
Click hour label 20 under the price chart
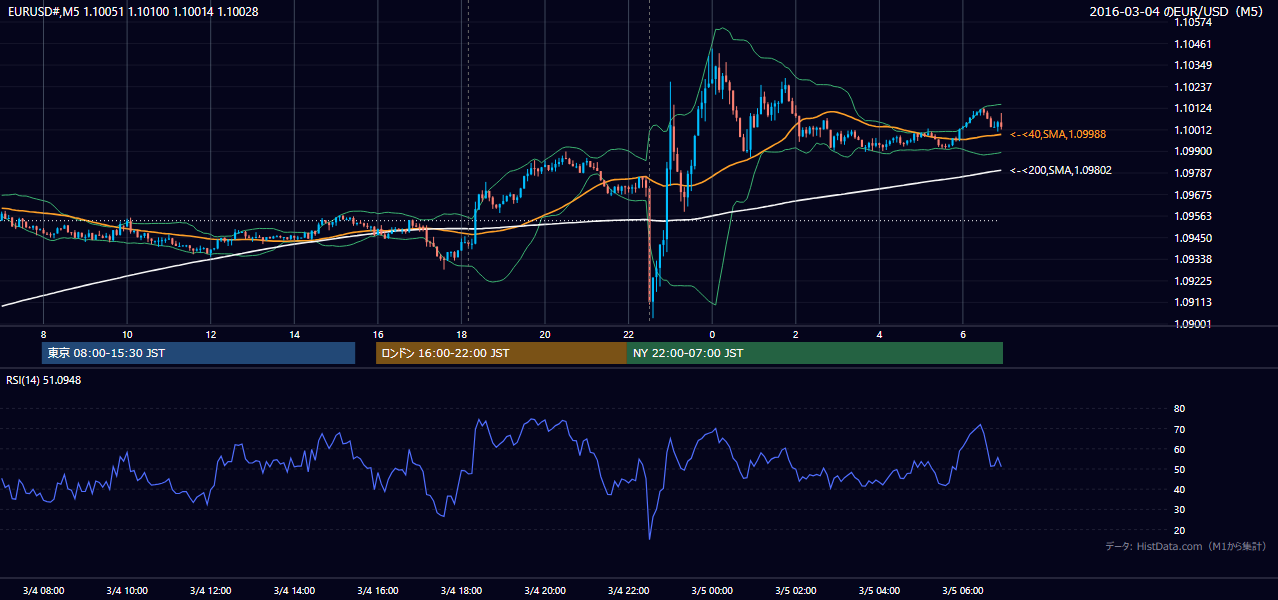pos(545,334)
